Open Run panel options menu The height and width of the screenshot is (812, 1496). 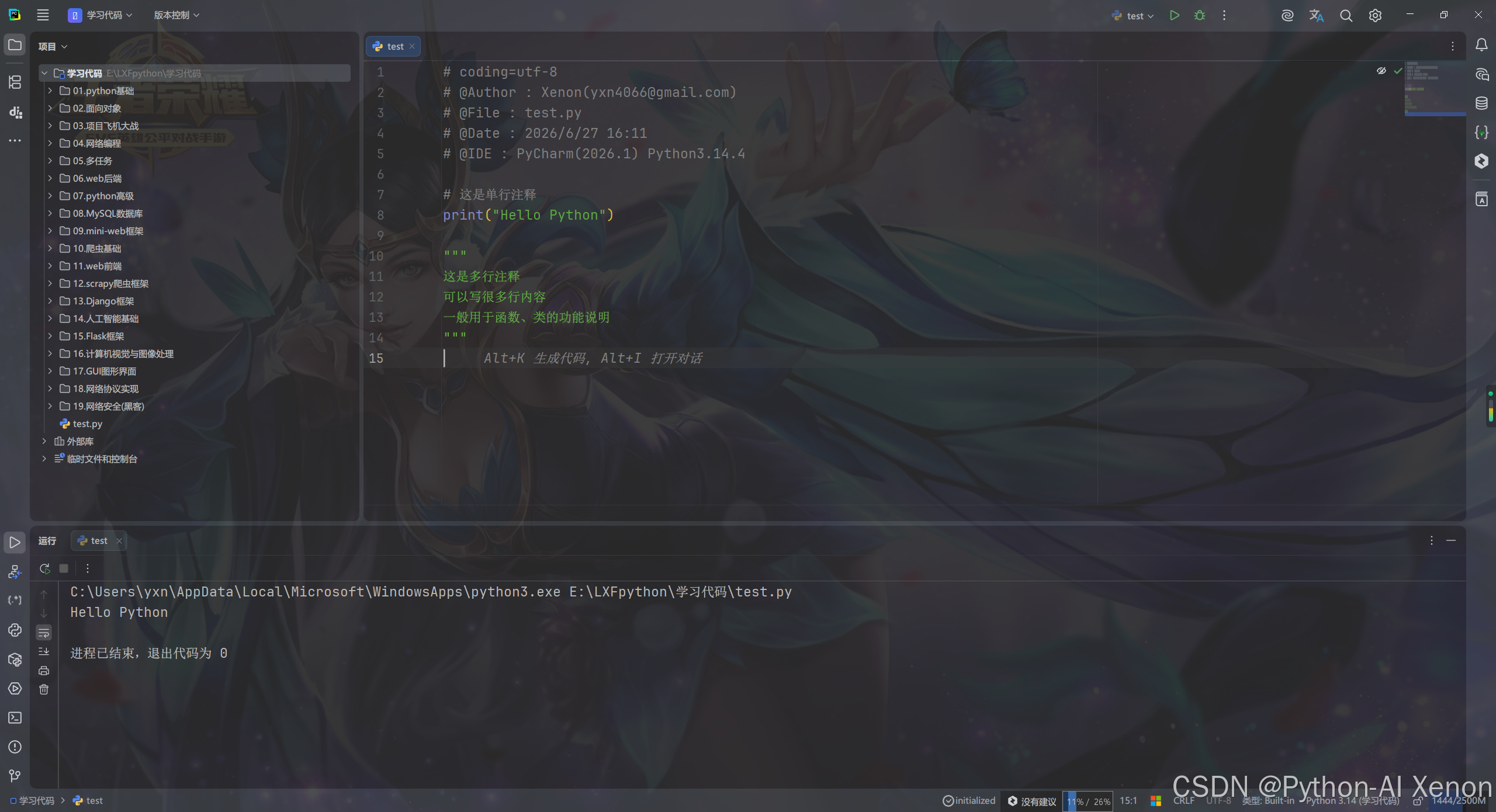pos(1432,540)
